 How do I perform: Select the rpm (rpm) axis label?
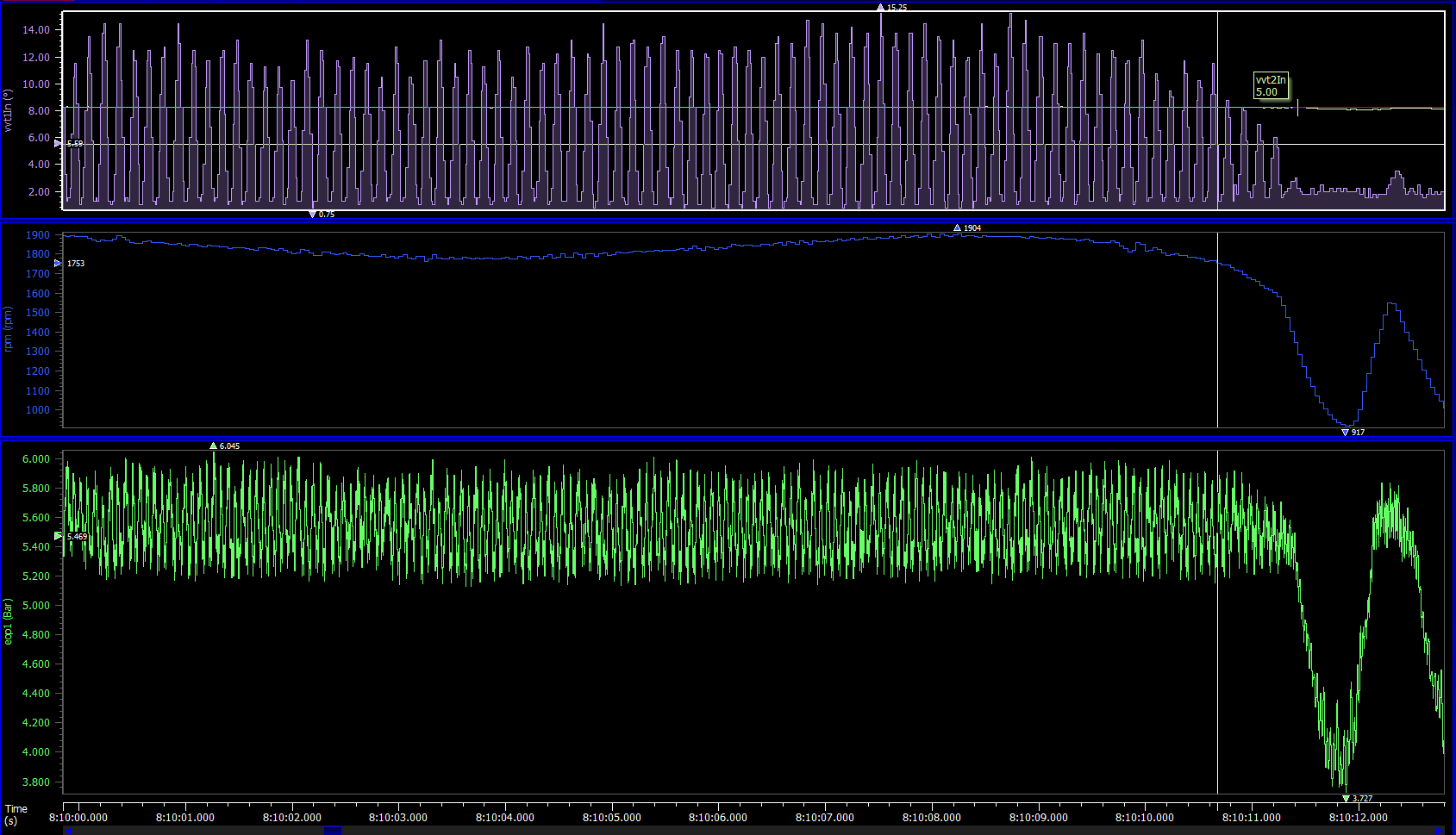click(x=9, y=329)
